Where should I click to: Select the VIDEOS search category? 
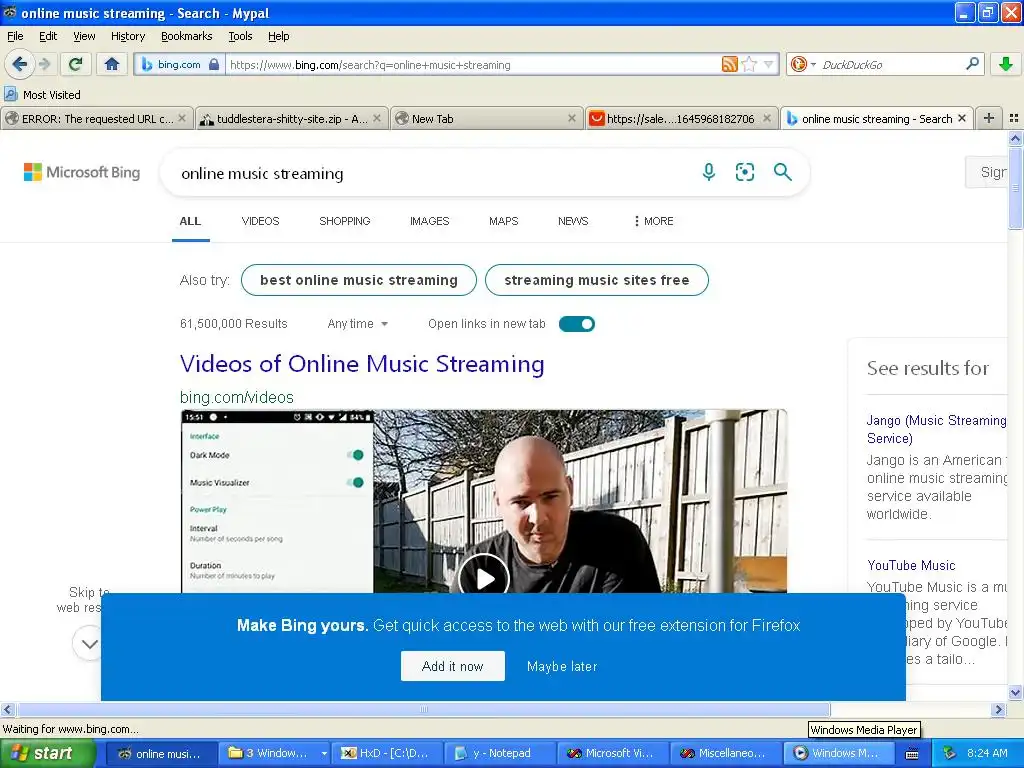click(x=260, y=221)
